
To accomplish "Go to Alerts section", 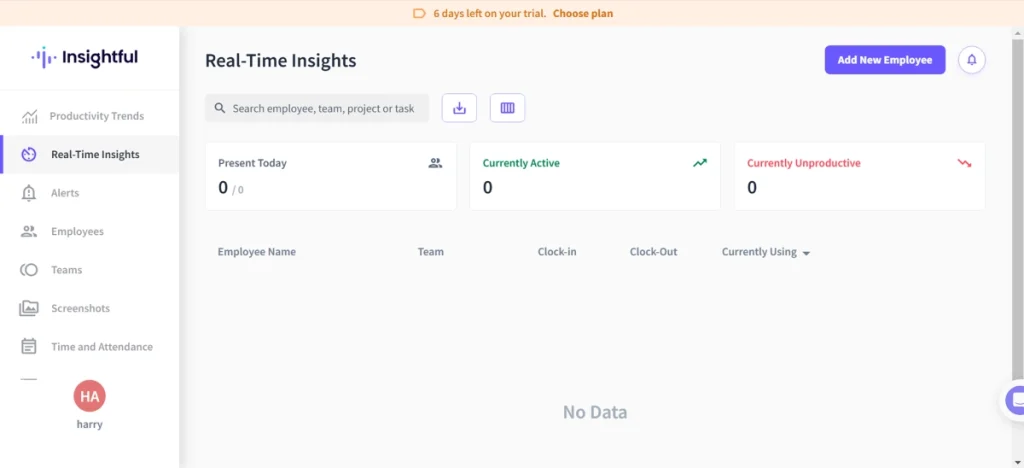I will tap(89, 193).
